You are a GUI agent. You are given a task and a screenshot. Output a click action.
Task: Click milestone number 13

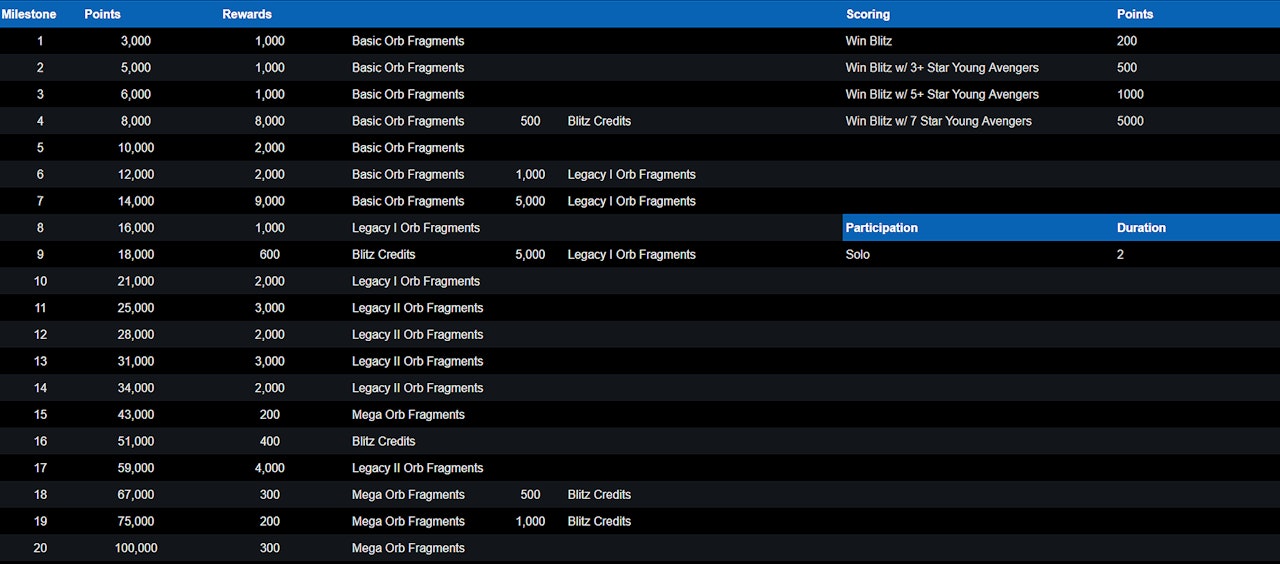pos(40,361)
